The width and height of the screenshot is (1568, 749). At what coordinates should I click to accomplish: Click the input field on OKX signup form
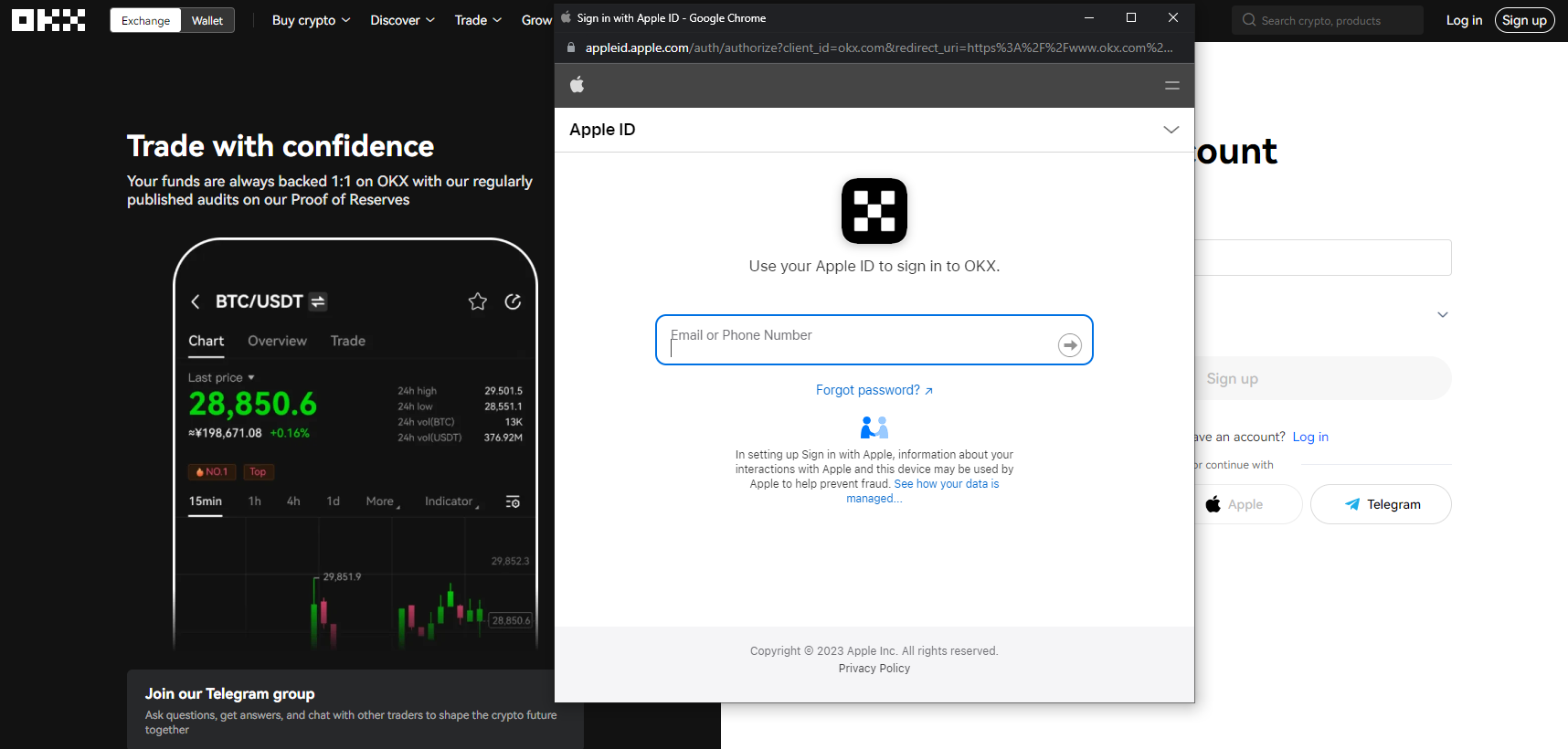coord(1323,258)
